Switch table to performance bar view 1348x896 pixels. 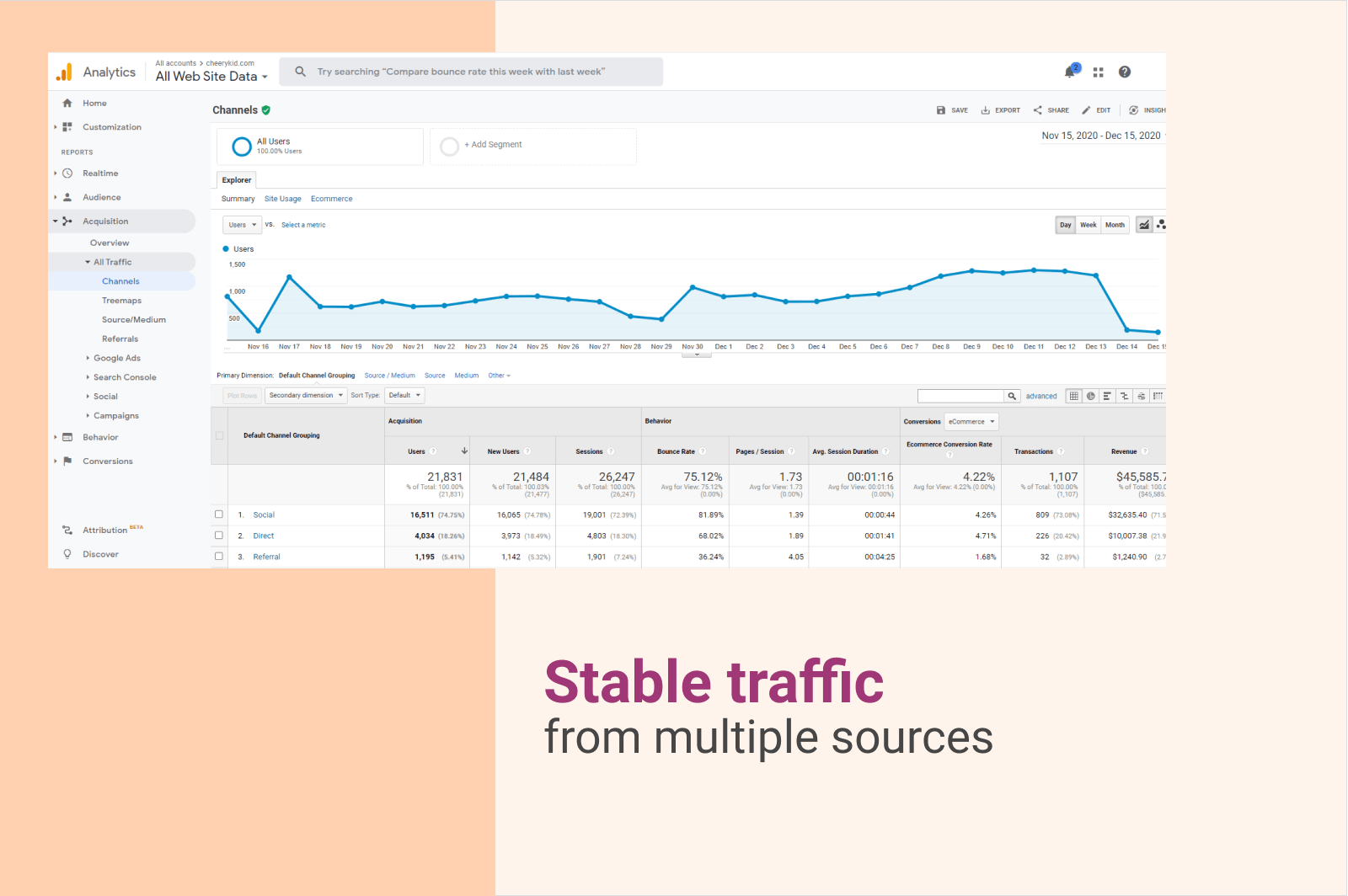coord(1107,396)
